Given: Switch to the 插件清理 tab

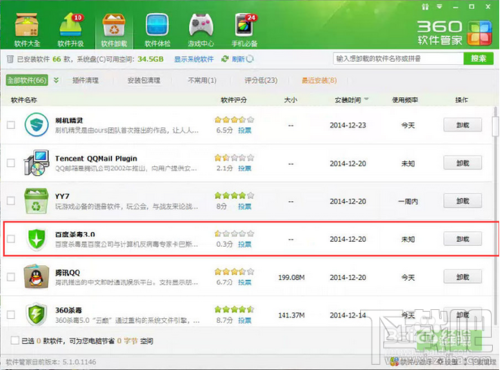Looking at the screenshot, I should tap(86, 80).
